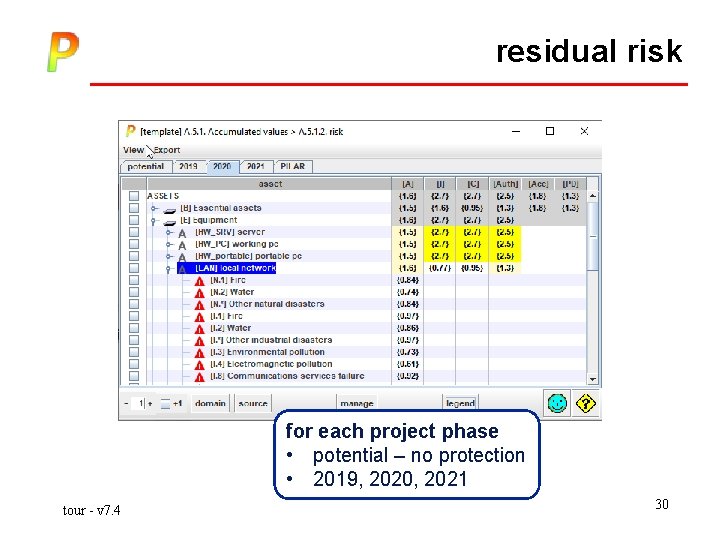Expand the HW_SRV server node
This screenshot has height=540, width=720.
tap(169, 232)
